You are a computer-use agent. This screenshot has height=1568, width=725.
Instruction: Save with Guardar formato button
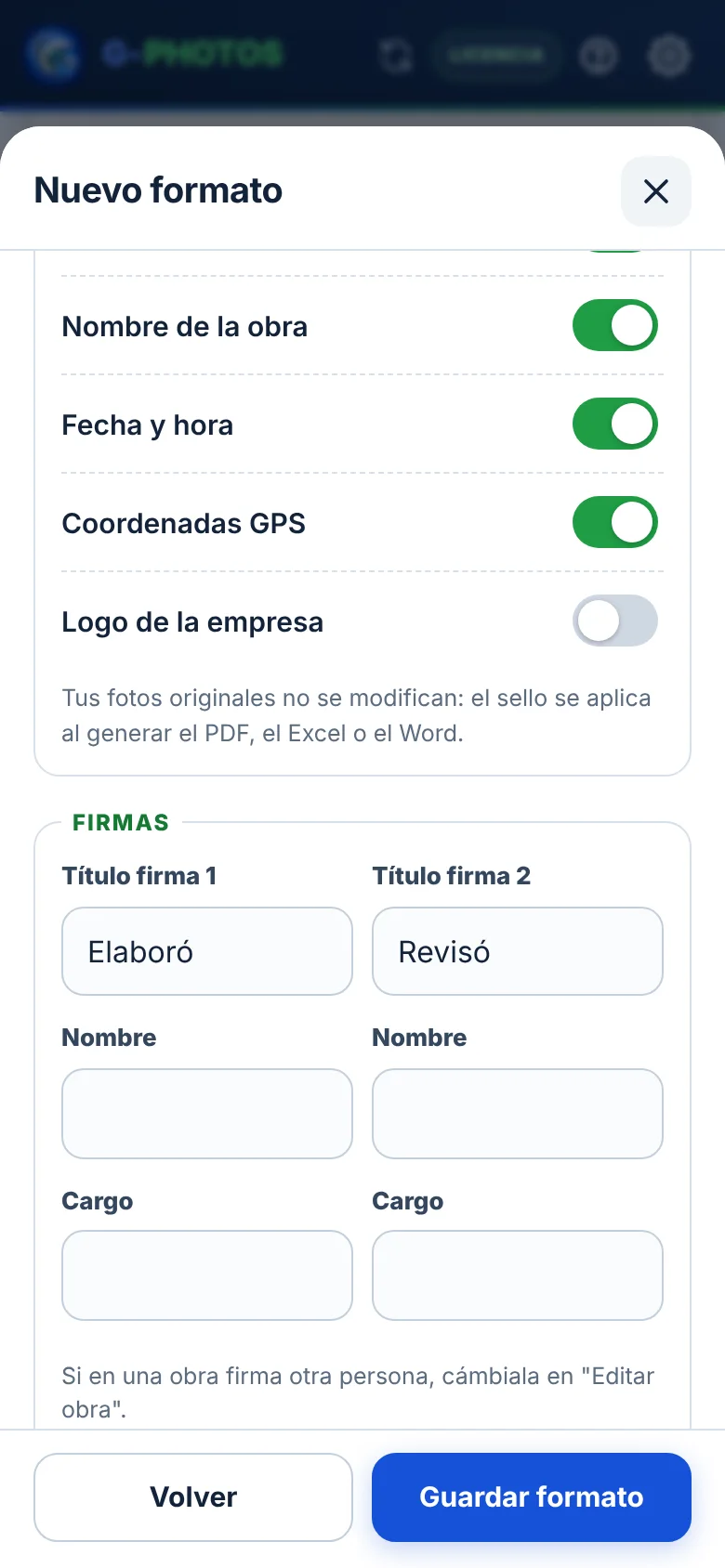click(x=532, y=1497)
